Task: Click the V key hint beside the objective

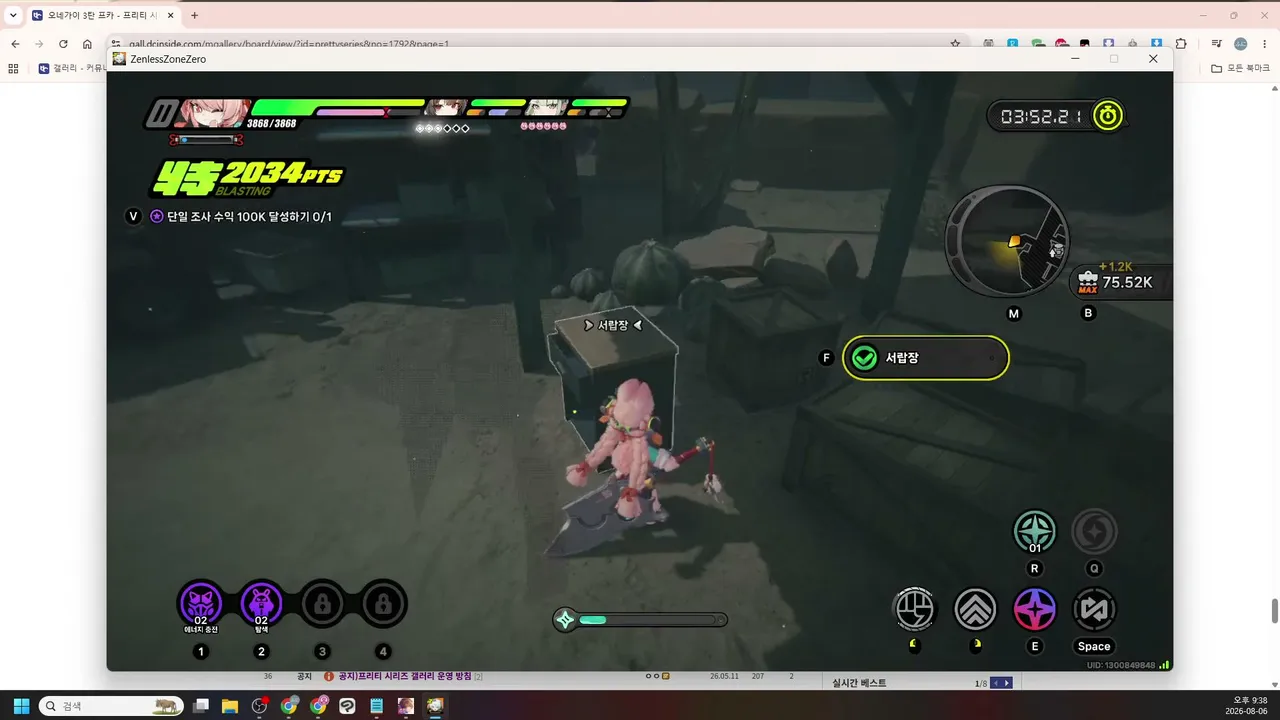Action: pos(134,216)
